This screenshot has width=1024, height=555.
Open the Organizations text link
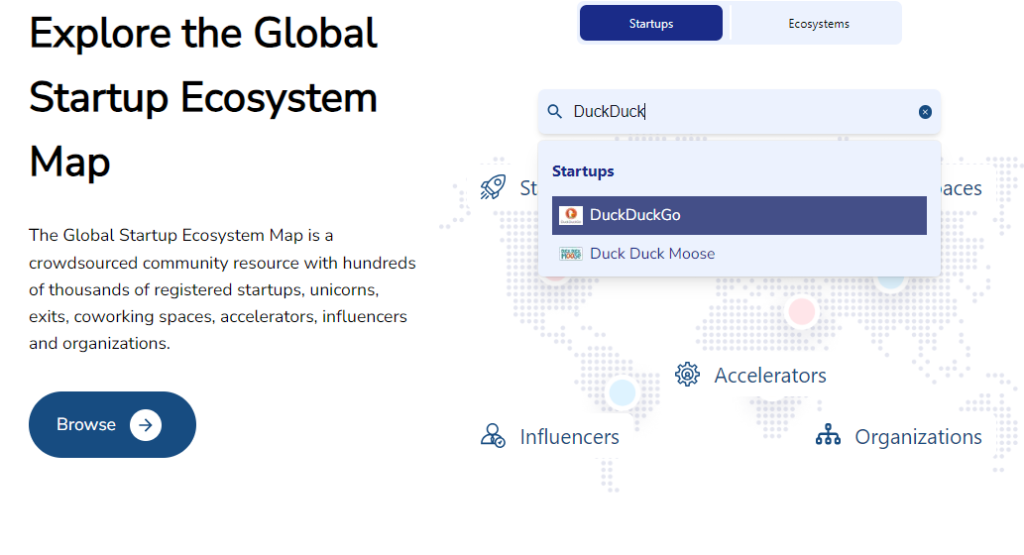pos(918,437)
